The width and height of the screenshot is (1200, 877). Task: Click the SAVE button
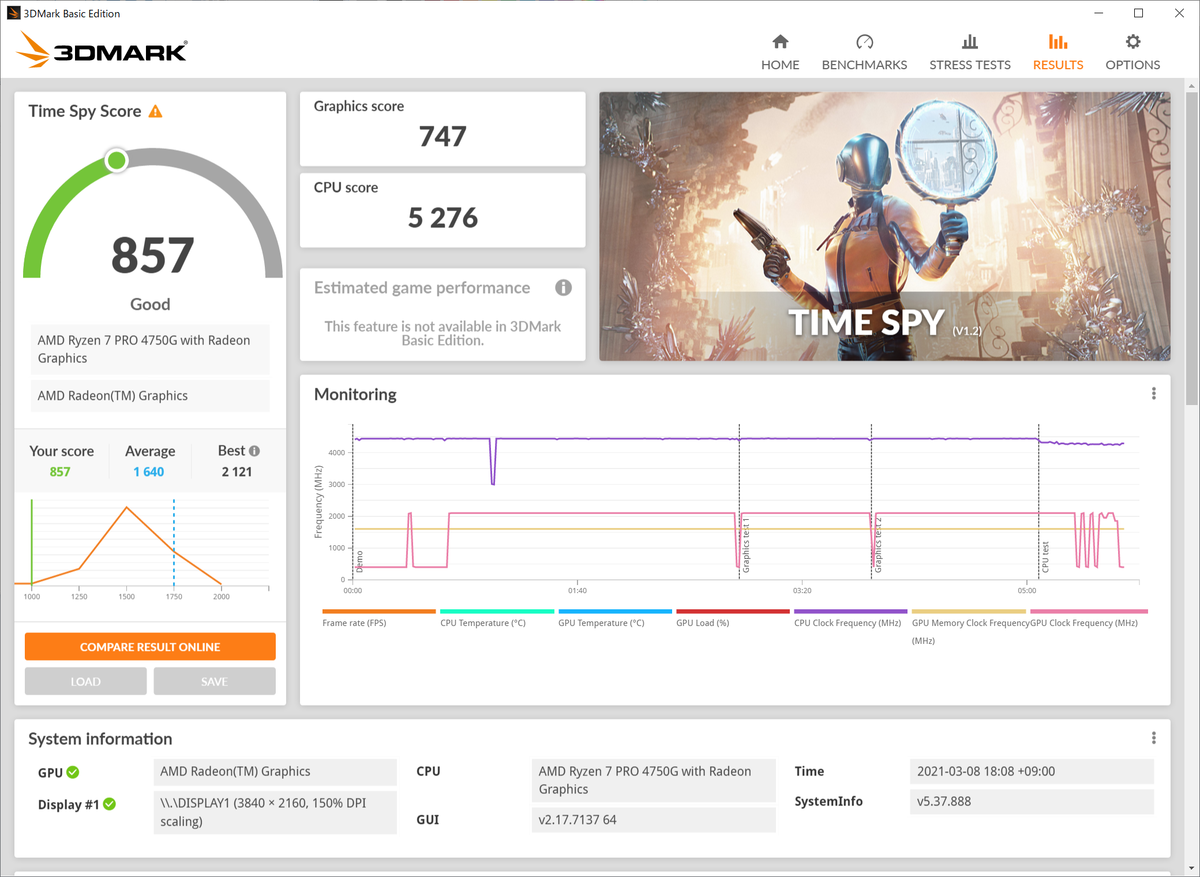[x=214, y=681]
